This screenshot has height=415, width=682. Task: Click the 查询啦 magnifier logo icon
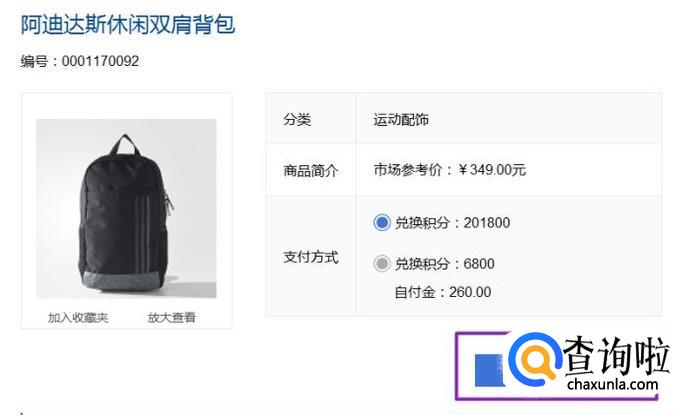[535, 359]
